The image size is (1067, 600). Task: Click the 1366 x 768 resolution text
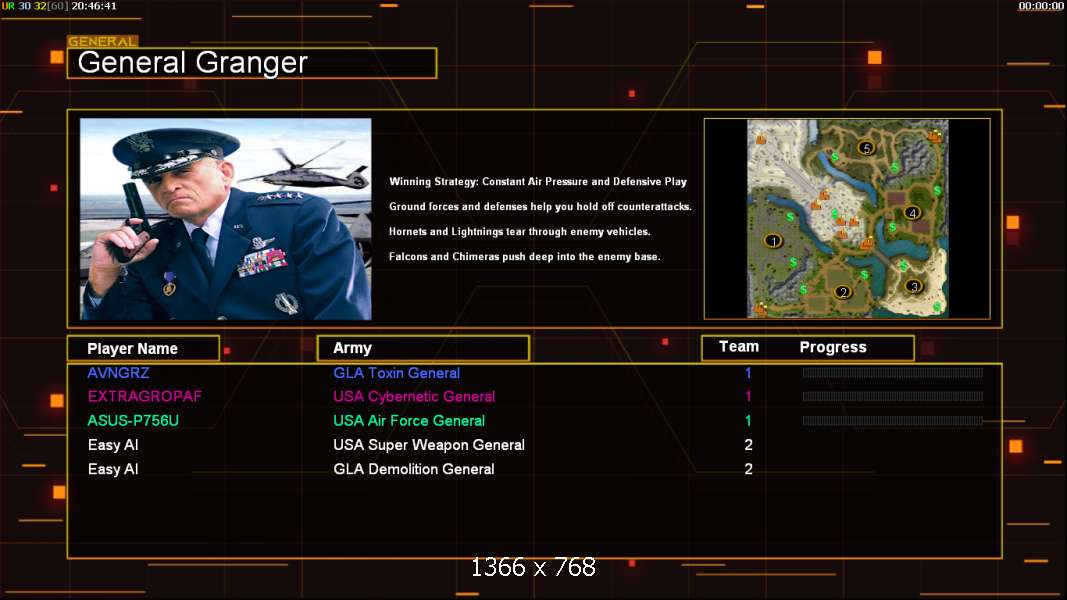click(x=534, y=567)
